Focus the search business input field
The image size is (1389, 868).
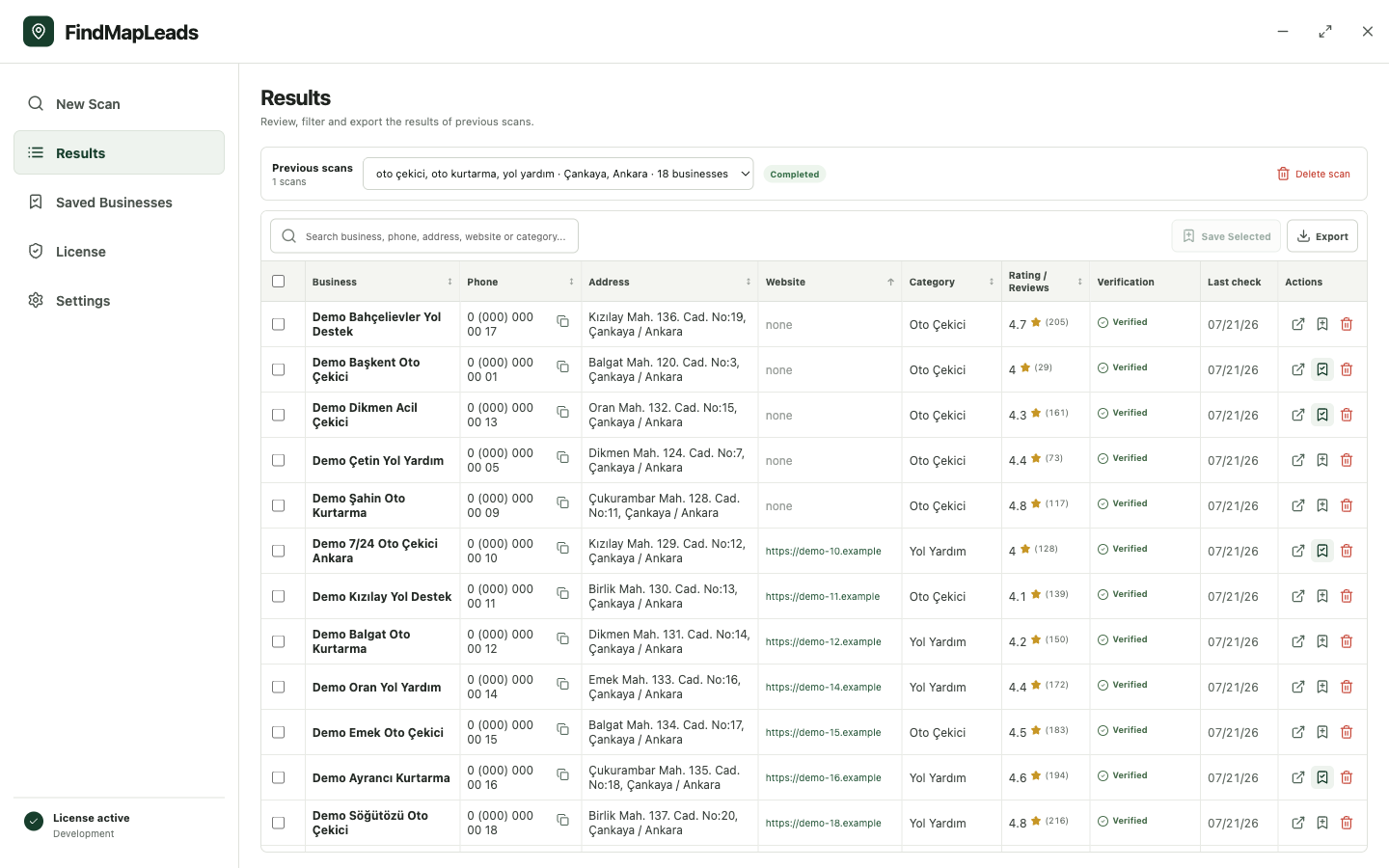(424, 236)
